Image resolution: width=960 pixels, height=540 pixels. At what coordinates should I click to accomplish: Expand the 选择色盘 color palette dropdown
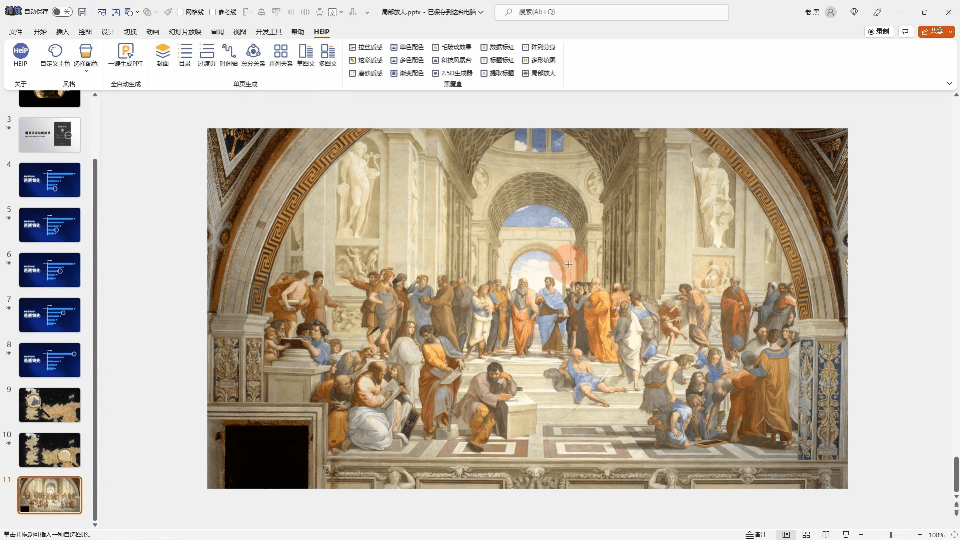[86, 71]
